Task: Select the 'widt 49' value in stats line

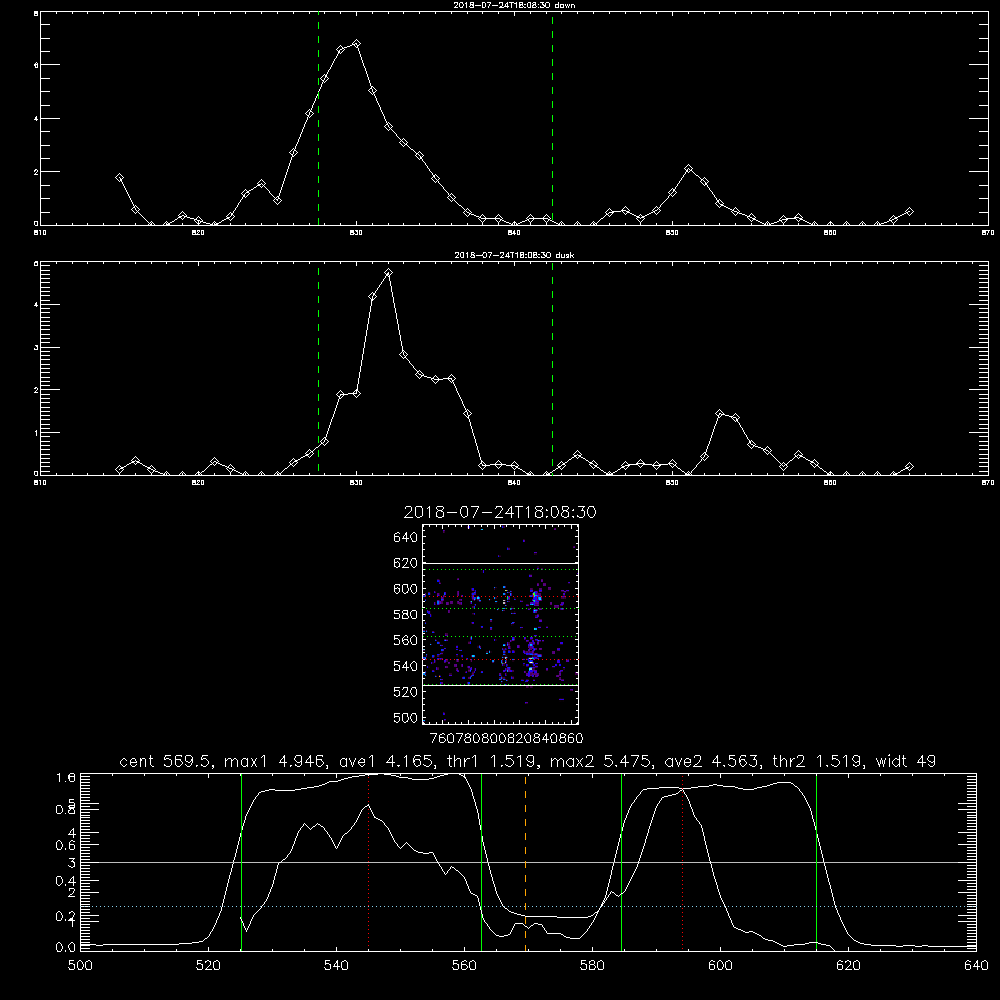Action: pyautogui.click(x=906, y=761)
